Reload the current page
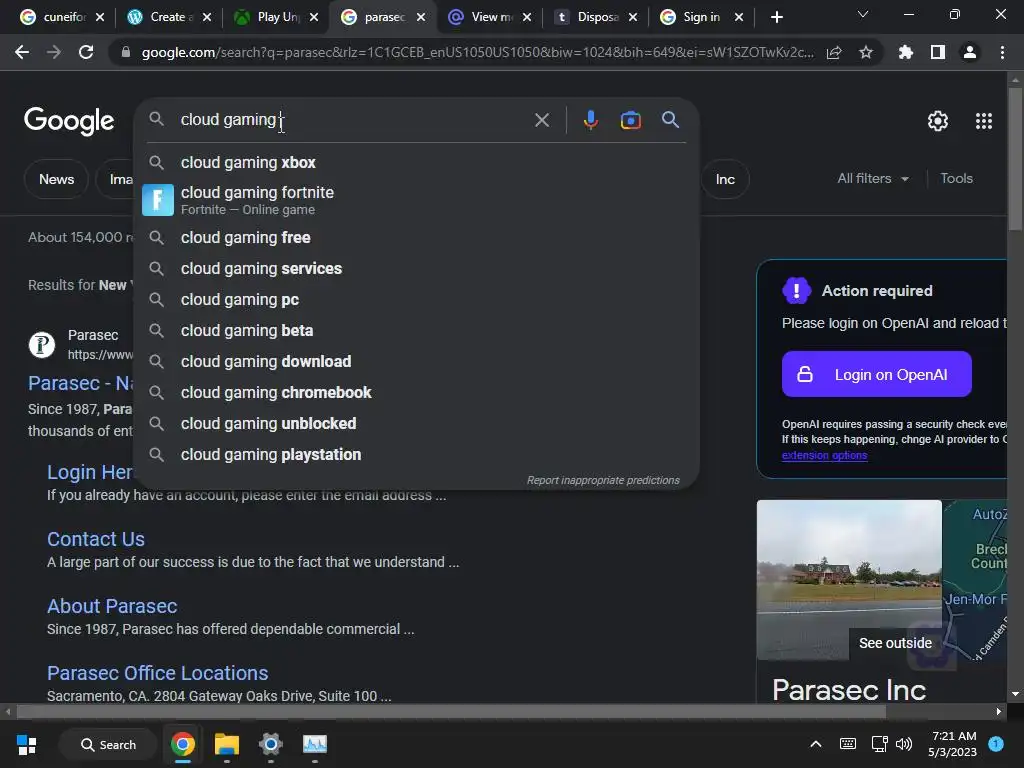The height and width of the screenshot is (768, 1024). [x=86, y=52]
